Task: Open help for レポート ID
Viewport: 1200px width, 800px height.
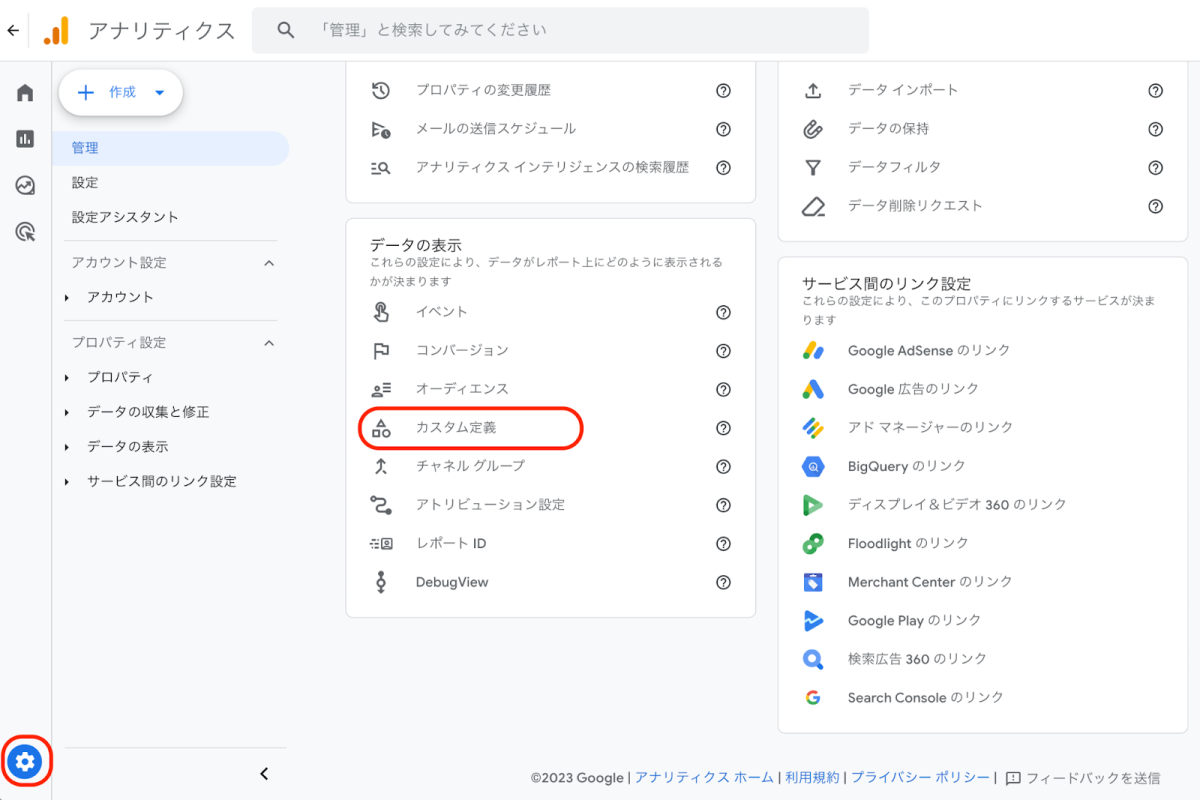Action: tap(723, 544)
